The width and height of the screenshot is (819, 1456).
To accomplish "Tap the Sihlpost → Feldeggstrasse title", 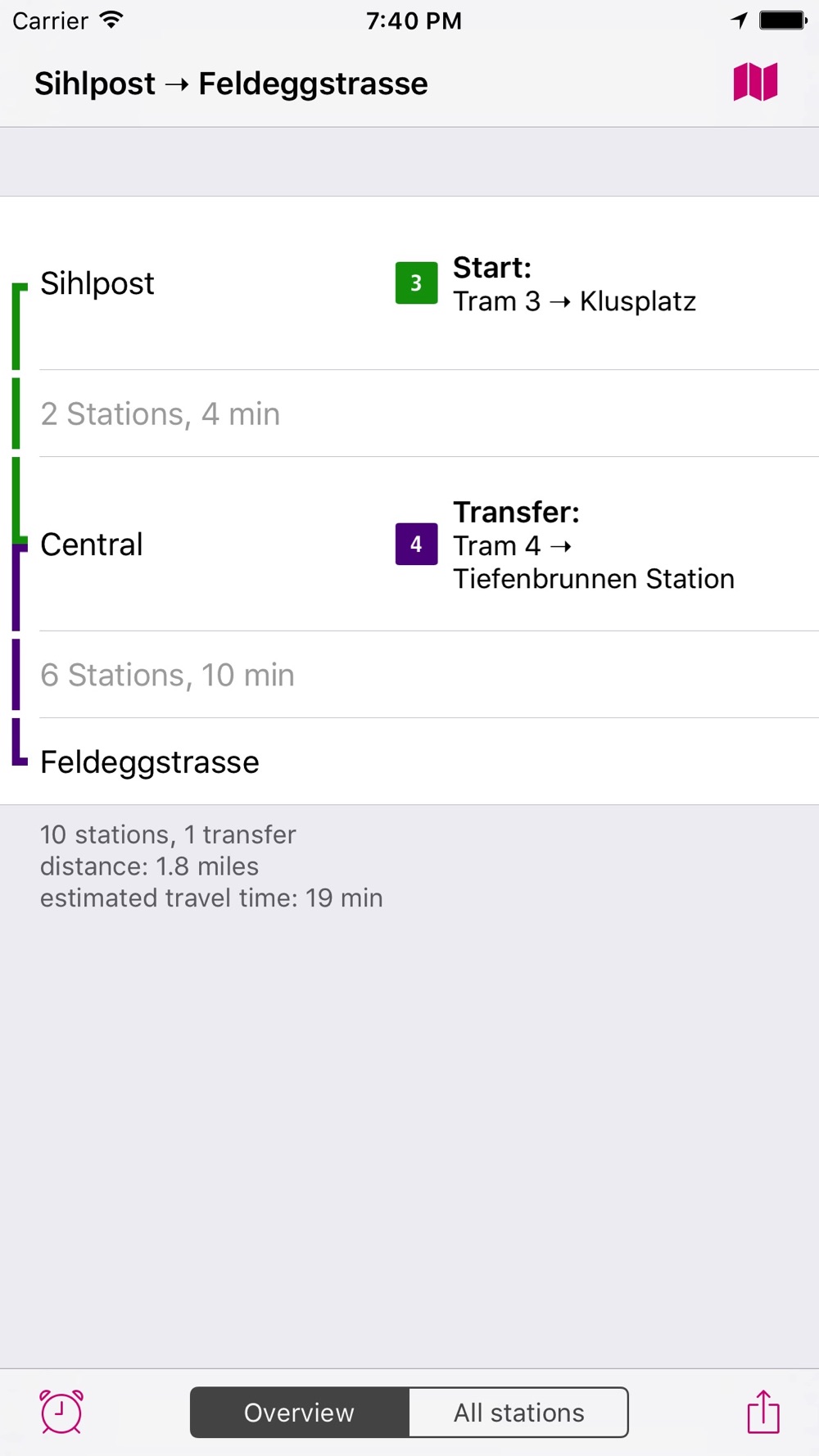I will point(231,84).
